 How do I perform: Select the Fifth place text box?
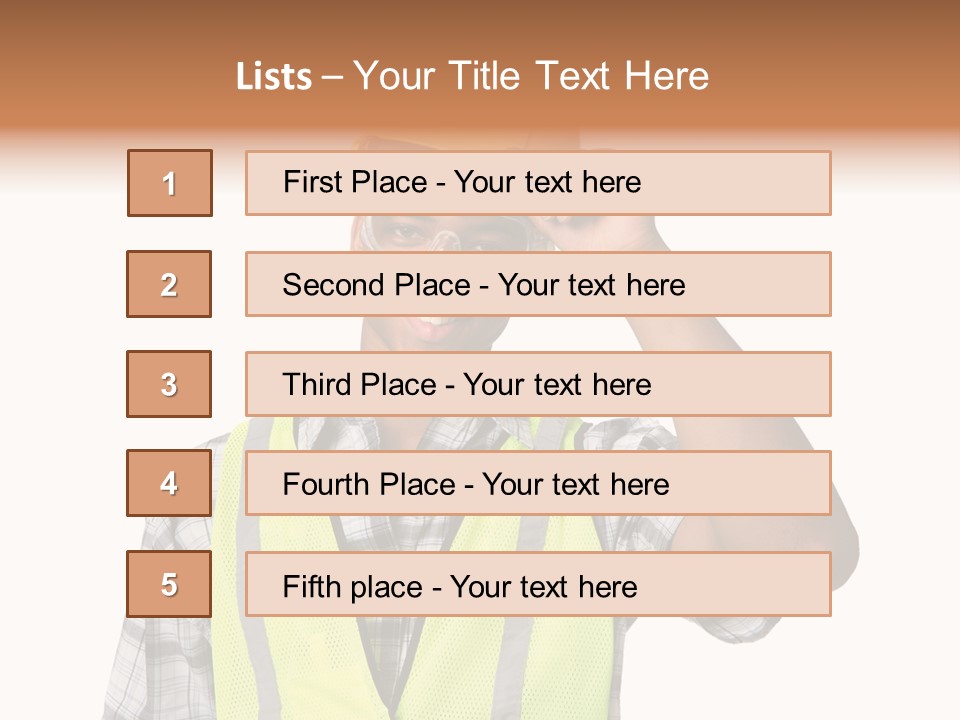[x=538, y=584]
